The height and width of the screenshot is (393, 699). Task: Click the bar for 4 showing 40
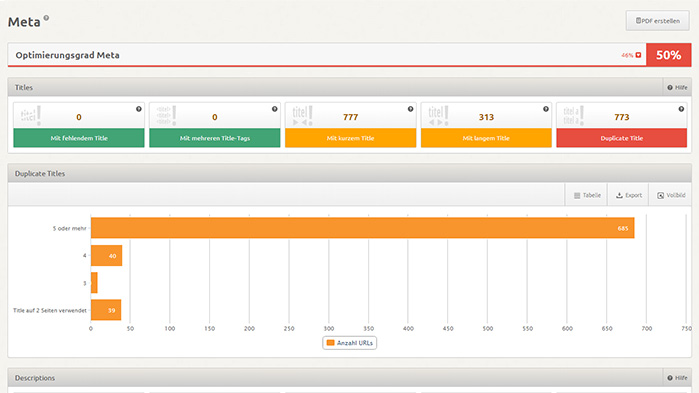coord(107,256)
